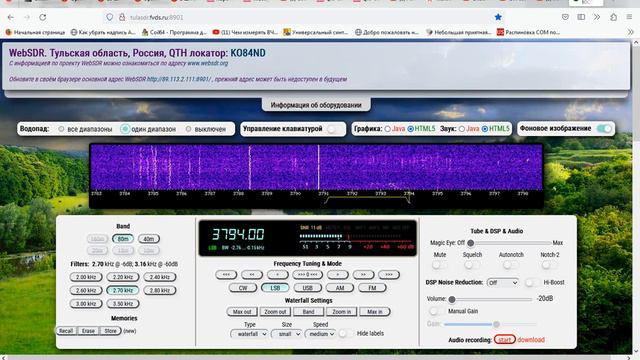Toggle 'Фоновое изображение' switch
The image size is (640, 360).
604,129
